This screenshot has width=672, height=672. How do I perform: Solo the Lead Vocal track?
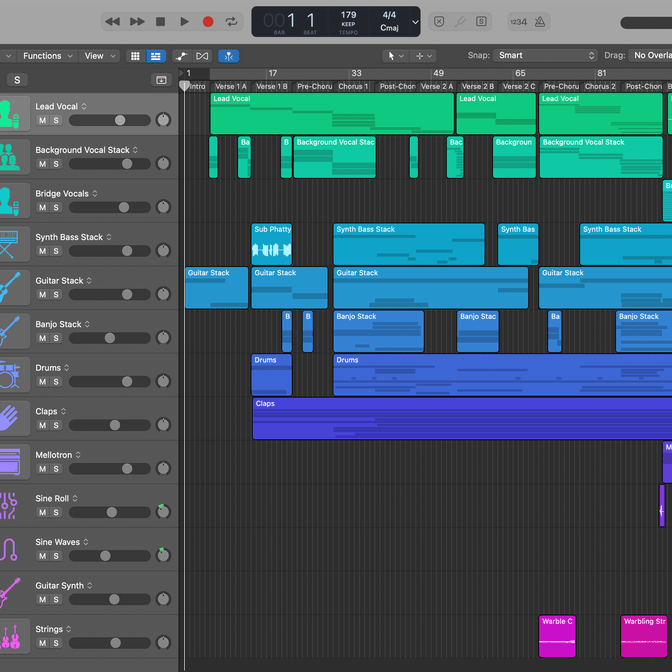(x=56, y=120)
